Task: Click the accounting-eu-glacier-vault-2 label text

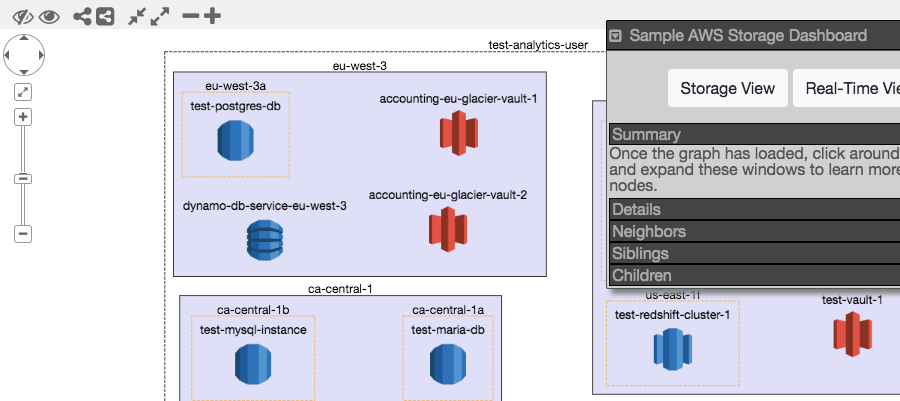Action: pos(448,195)
